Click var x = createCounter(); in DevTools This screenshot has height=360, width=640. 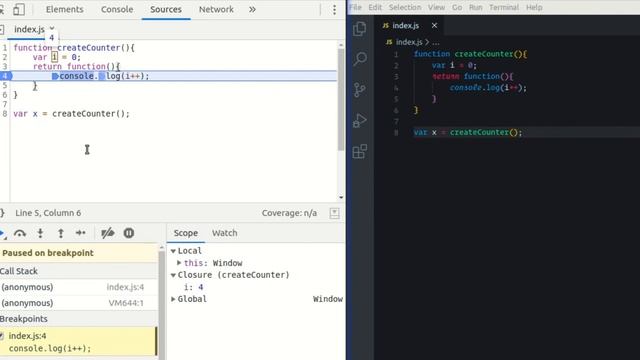(71, 113)
